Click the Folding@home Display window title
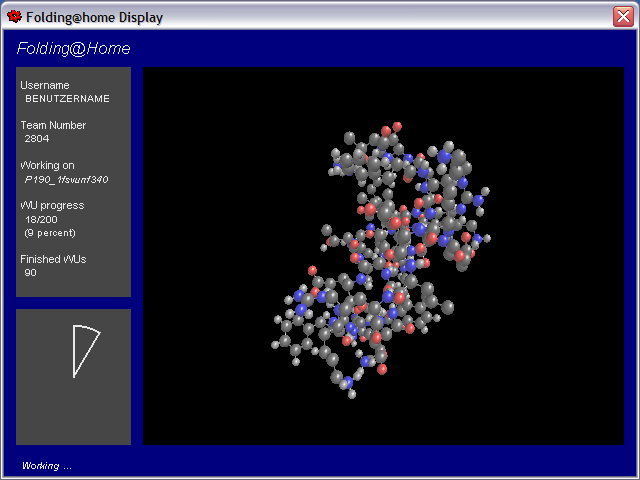640x480 pixels. point(94,17)
